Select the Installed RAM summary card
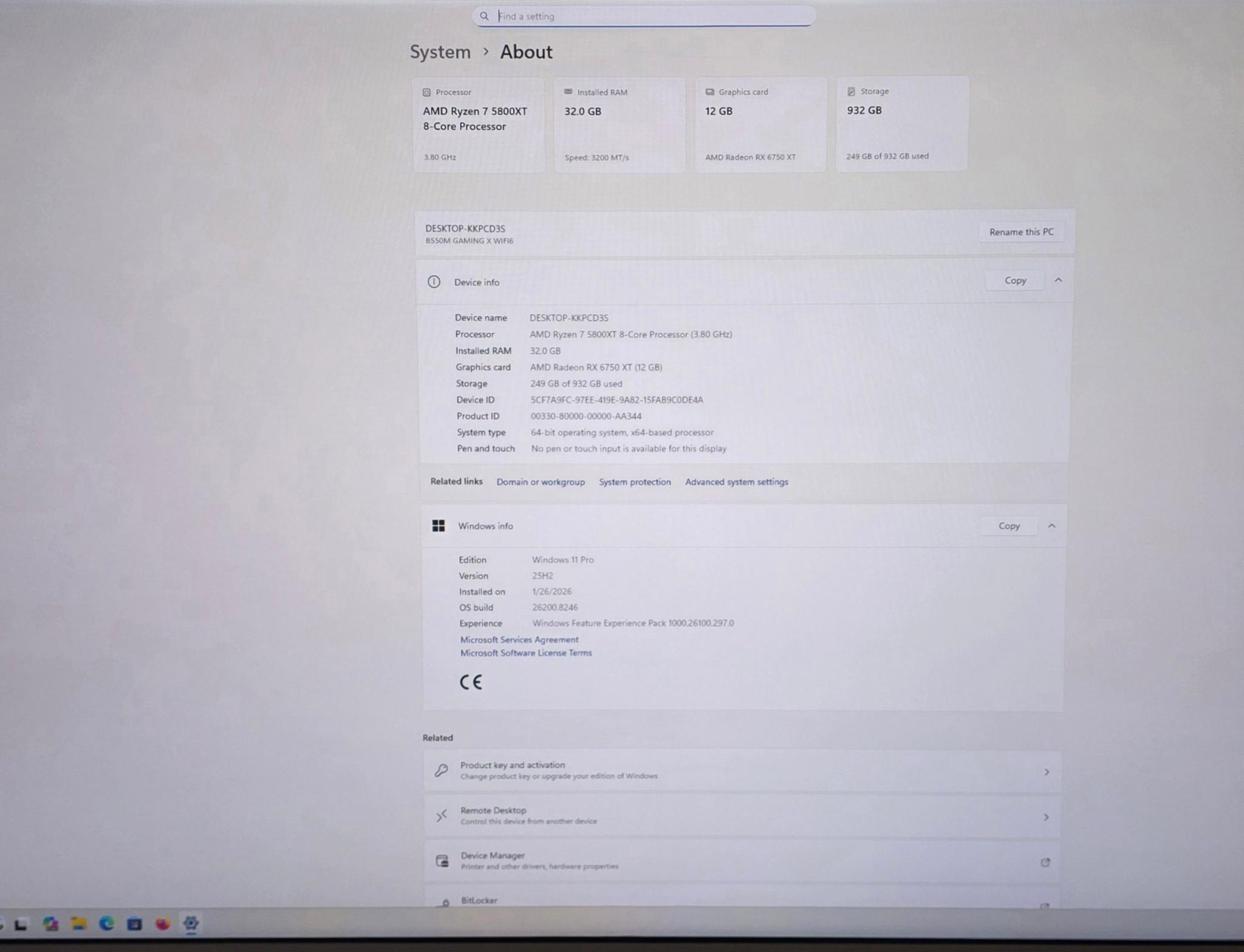 click(620, 124)
